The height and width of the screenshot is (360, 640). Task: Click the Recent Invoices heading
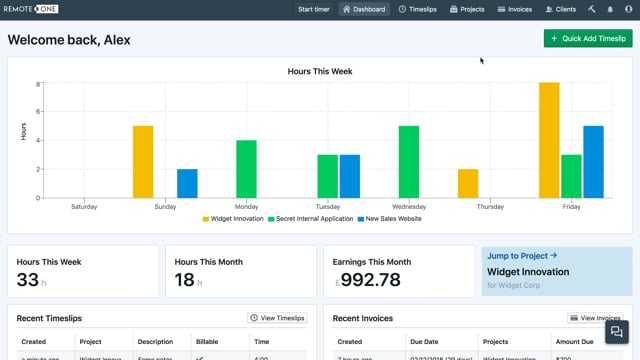[x=362, y=318]
